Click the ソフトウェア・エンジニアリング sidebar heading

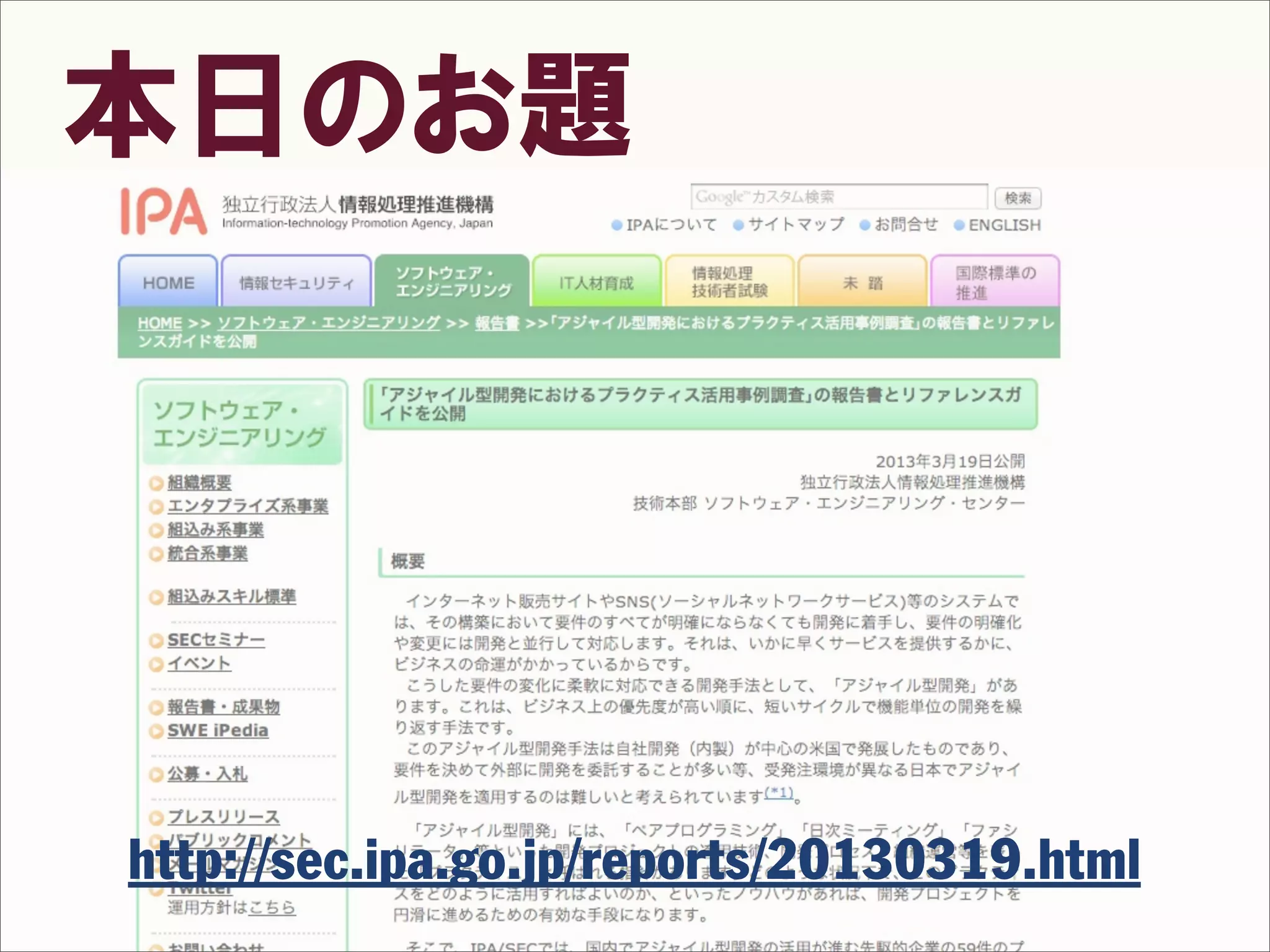click(242, 424)
